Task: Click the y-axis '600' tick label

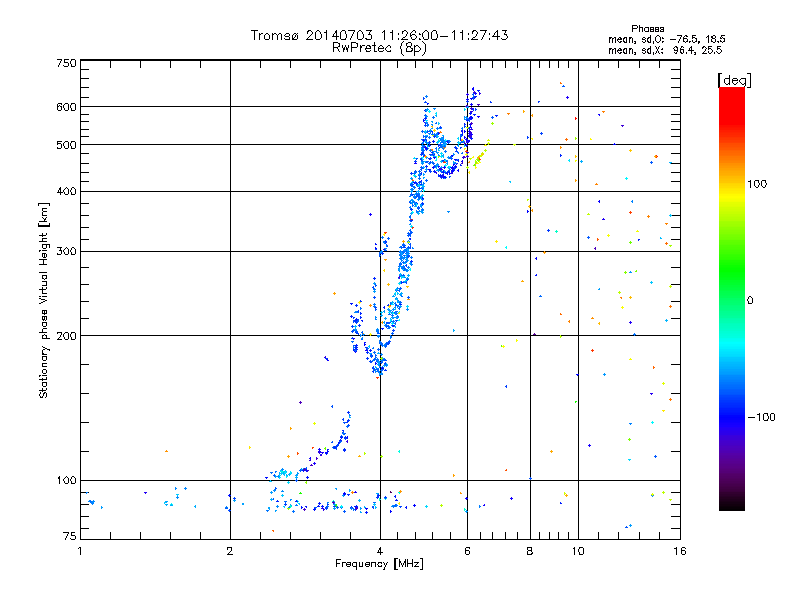Action: pos(67,107)
